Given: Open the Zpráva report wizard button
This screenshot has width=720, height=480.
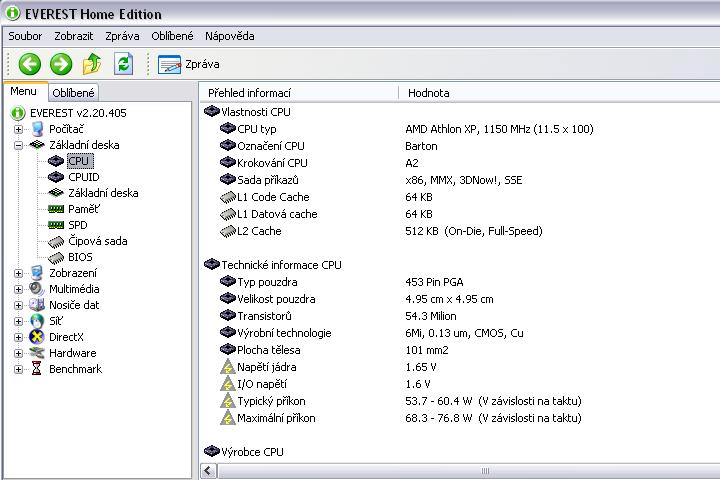Looking at the screenshot, I should point(188,64).
